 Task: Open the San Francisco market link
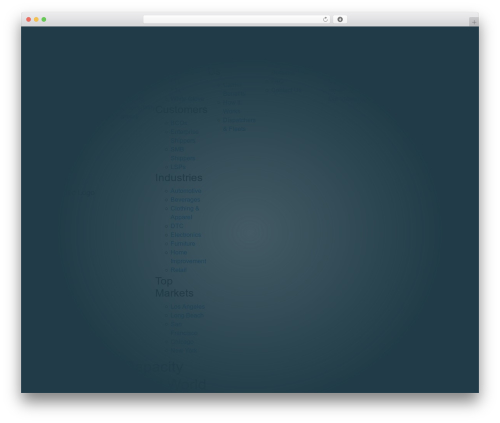pos(184,328)
